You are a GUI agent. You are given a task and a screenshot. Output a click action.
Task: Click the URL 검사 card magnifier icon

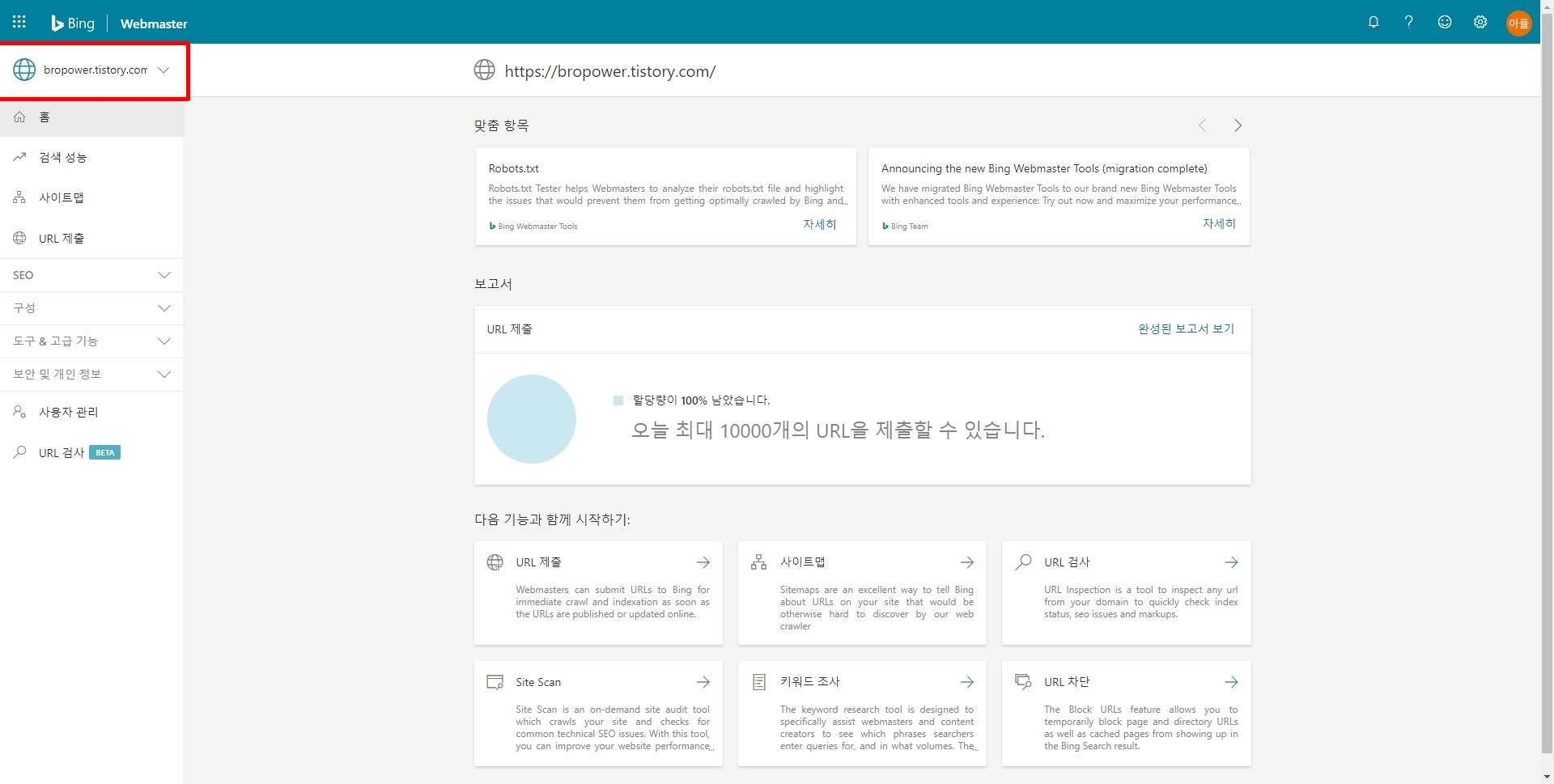(1023, 562)
